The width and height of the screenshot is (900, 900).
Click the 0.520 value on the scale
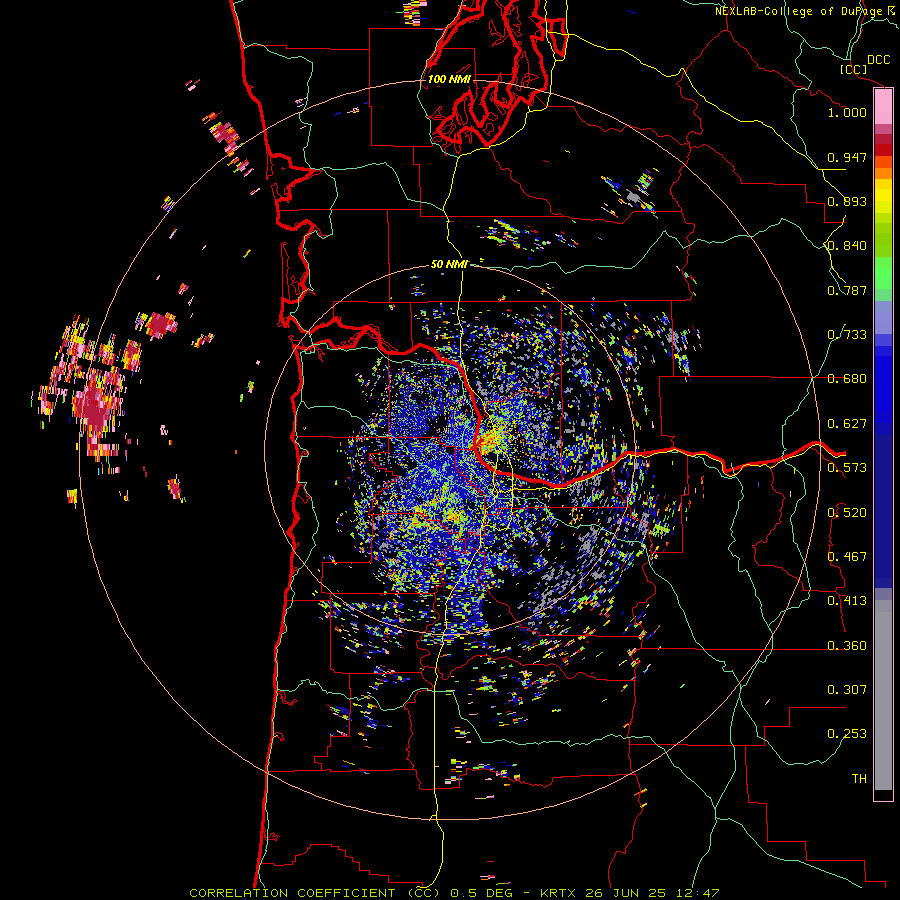(847, 513)
